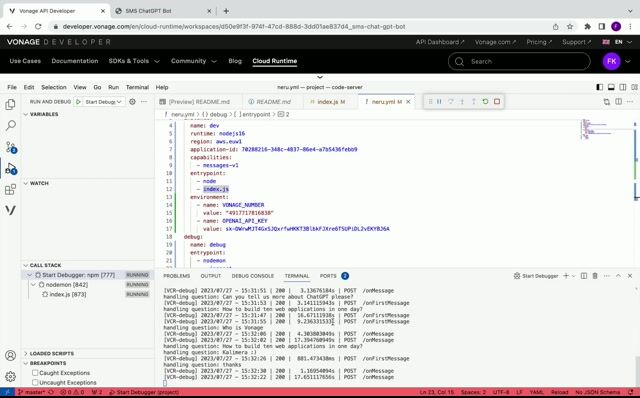Select index.js [873] in call stack
640x398 pixels.
[87, 294]
